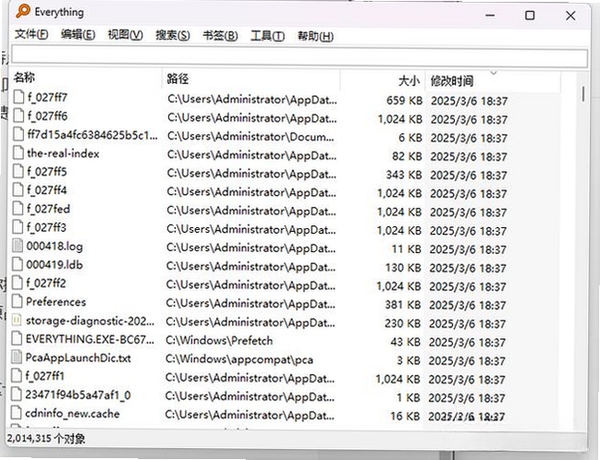Viewport: 600px width, 460px height.
Task: Maximize the Everything window
Action: [530, 15]
